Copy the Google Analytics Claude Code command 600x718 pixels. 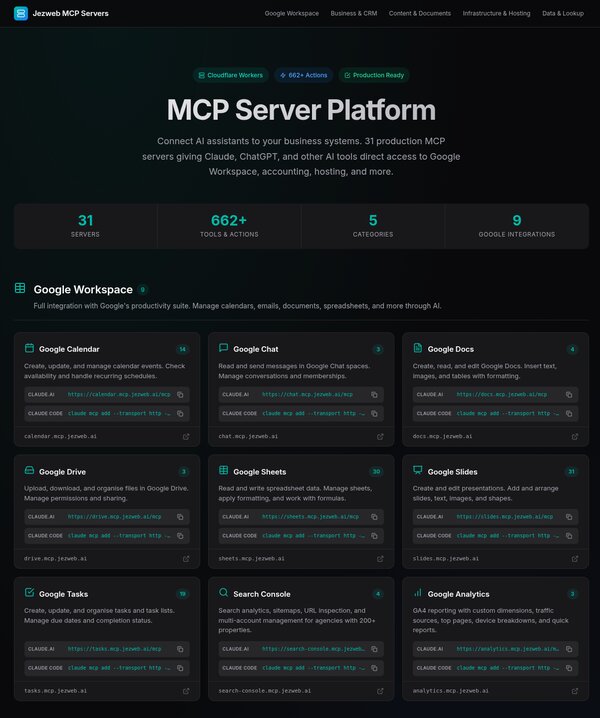569,667
